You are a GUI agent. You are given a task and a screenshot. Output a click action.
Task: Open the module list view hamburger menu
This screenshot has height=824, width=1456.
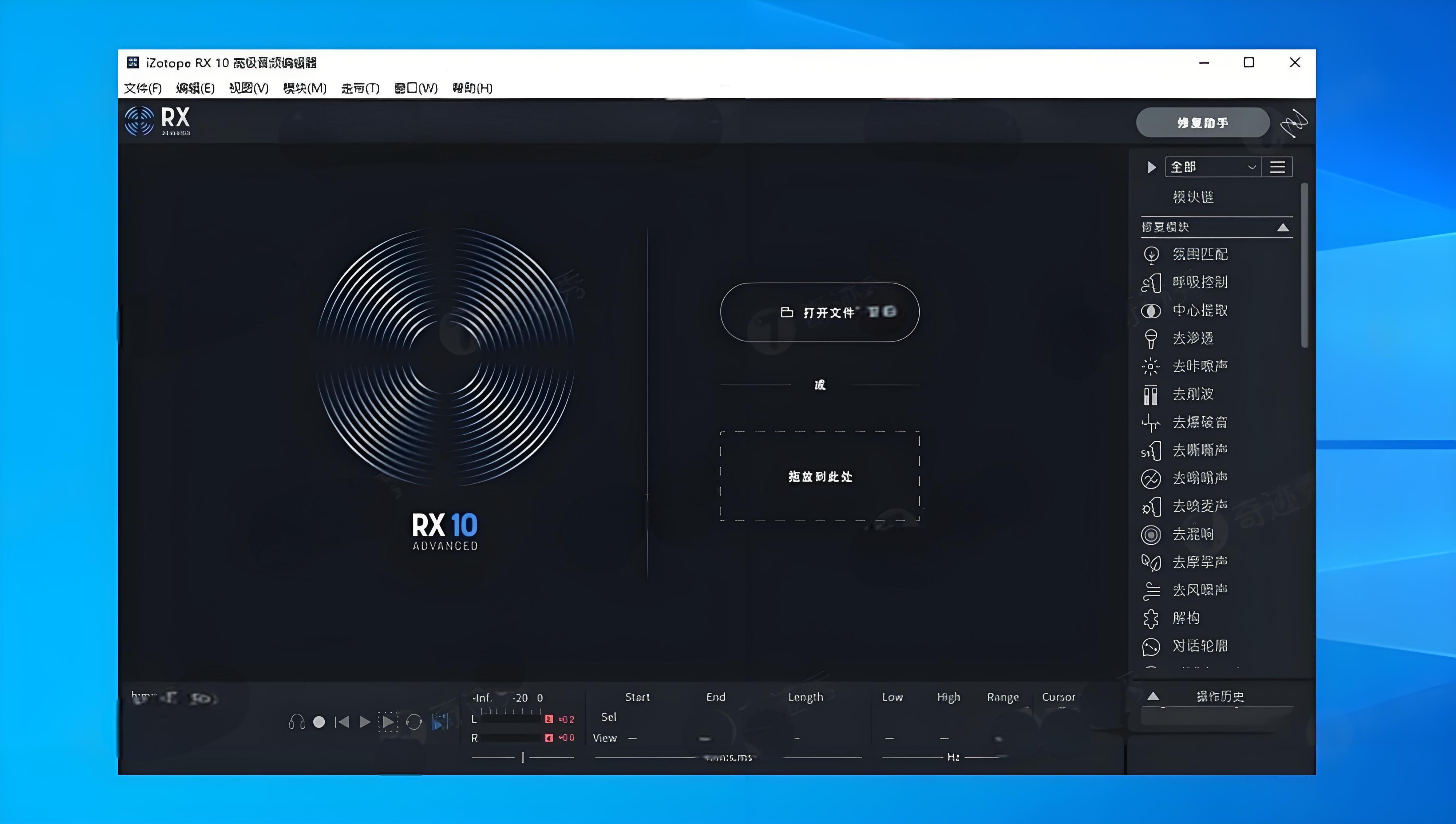[x=1277, y=167]
